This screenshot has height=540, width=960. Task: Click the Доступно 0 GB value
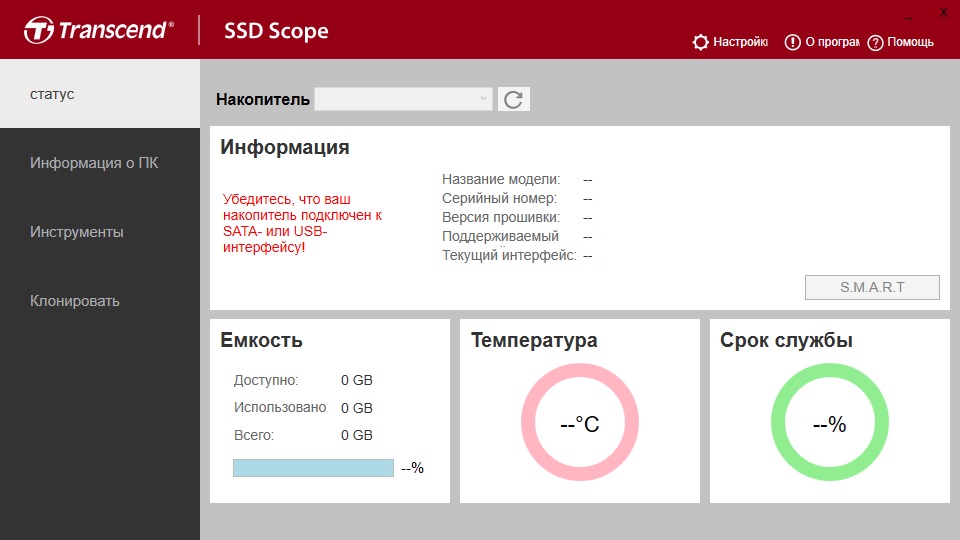click(356, 380)
